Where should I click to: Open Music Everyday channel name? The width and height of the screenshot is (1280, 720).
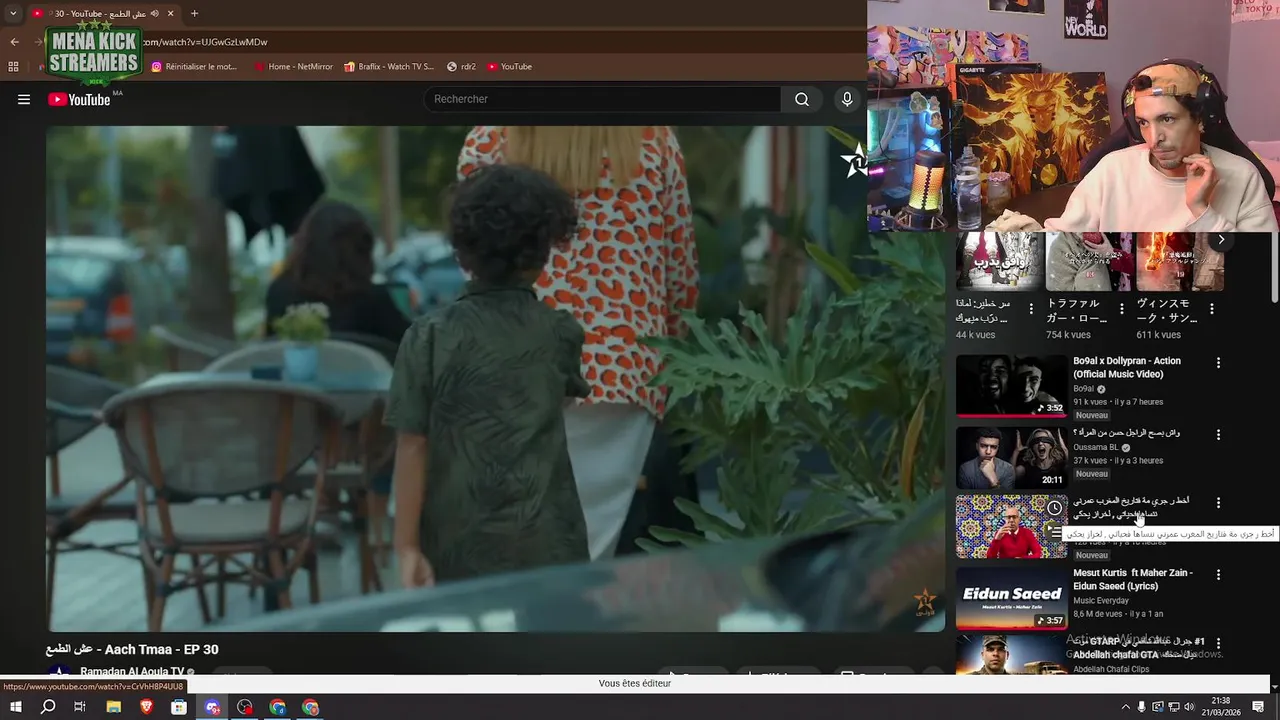tap(1101, 601)
